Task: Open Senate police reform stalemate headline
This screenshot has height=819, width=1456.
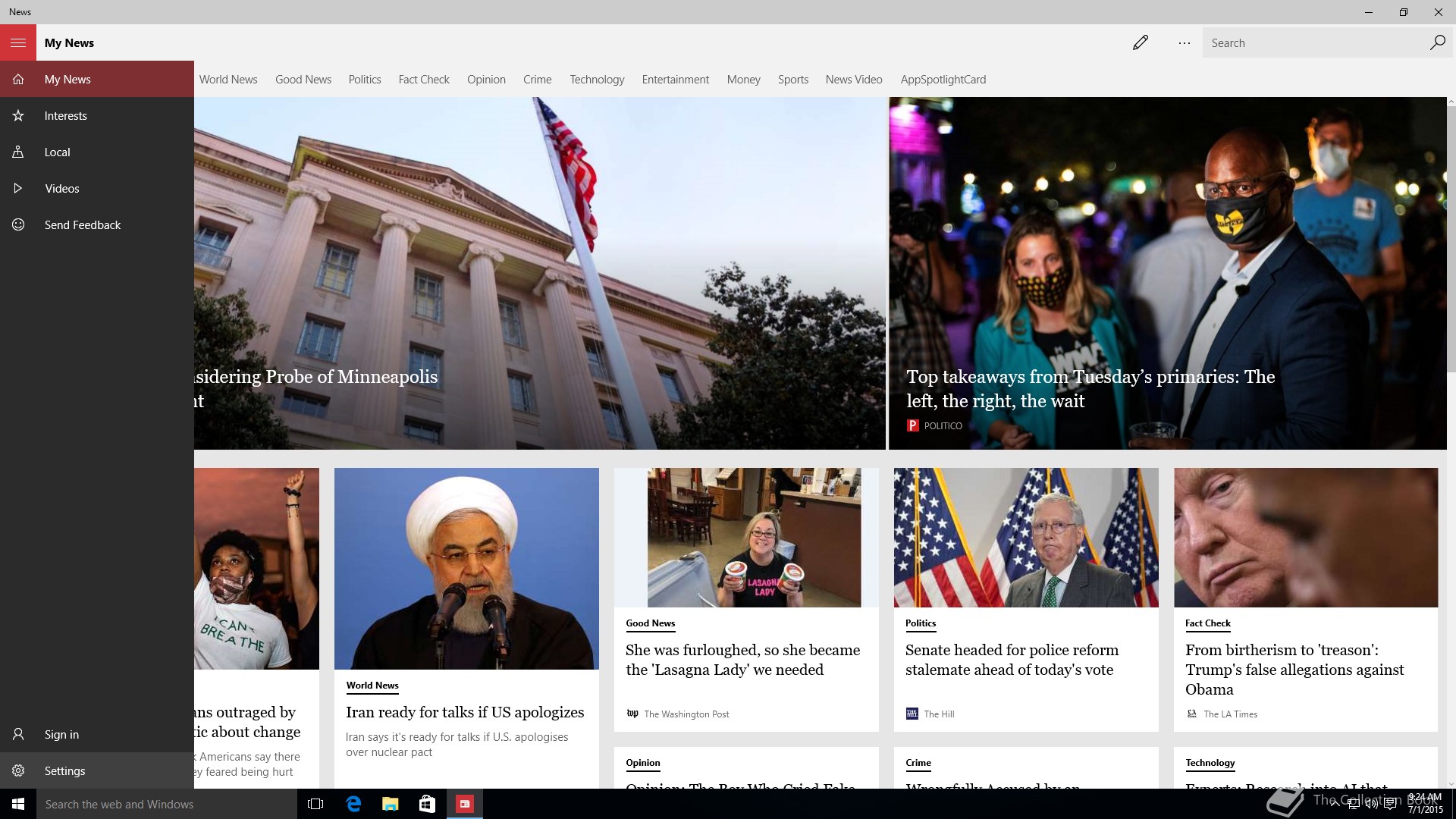Action: point(1012,660)
